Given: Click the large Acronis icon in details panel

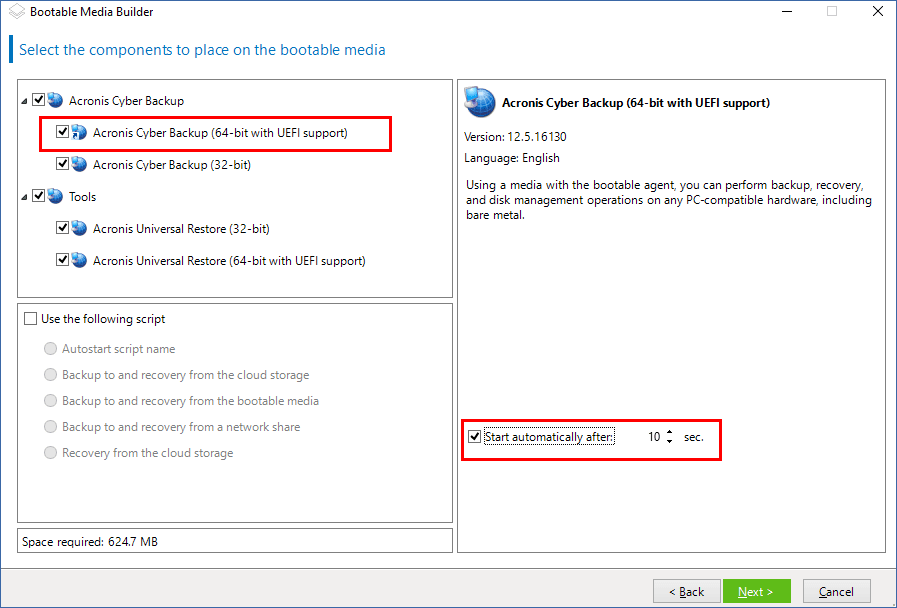Looking at the screenshot, I should 480,102.
